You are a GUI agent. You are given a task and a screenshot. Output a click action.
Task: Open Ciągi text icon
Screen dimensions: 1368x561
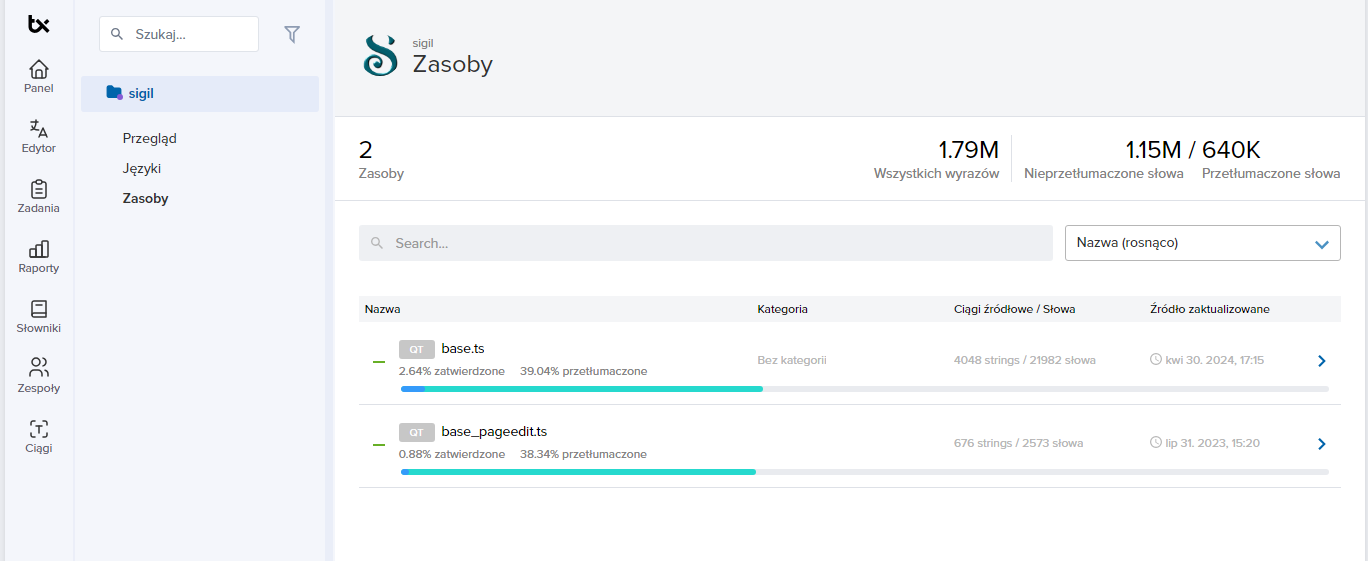click(39, 429)
